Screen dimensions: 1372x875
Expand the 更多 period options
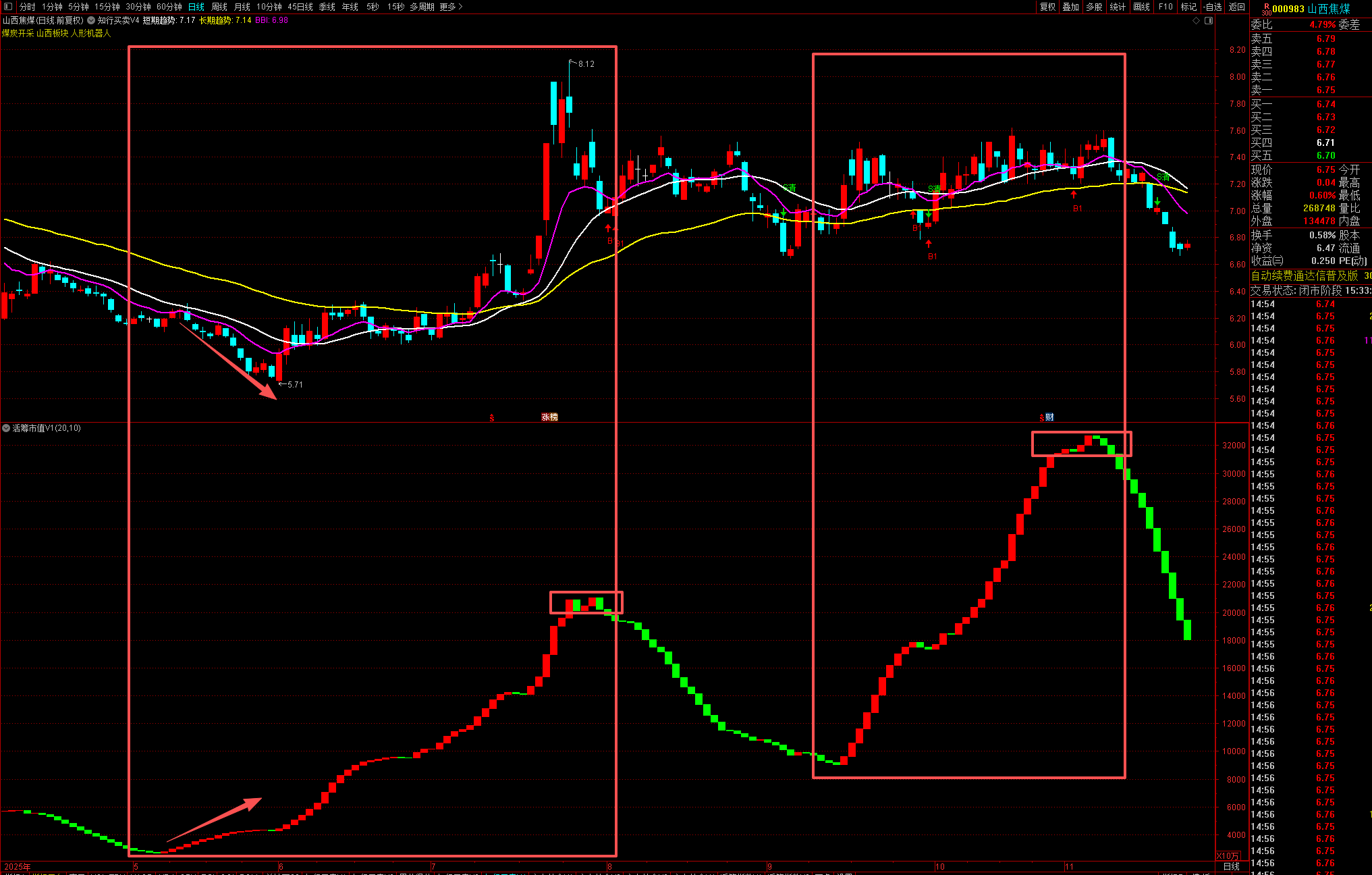[x=451, y=7]
